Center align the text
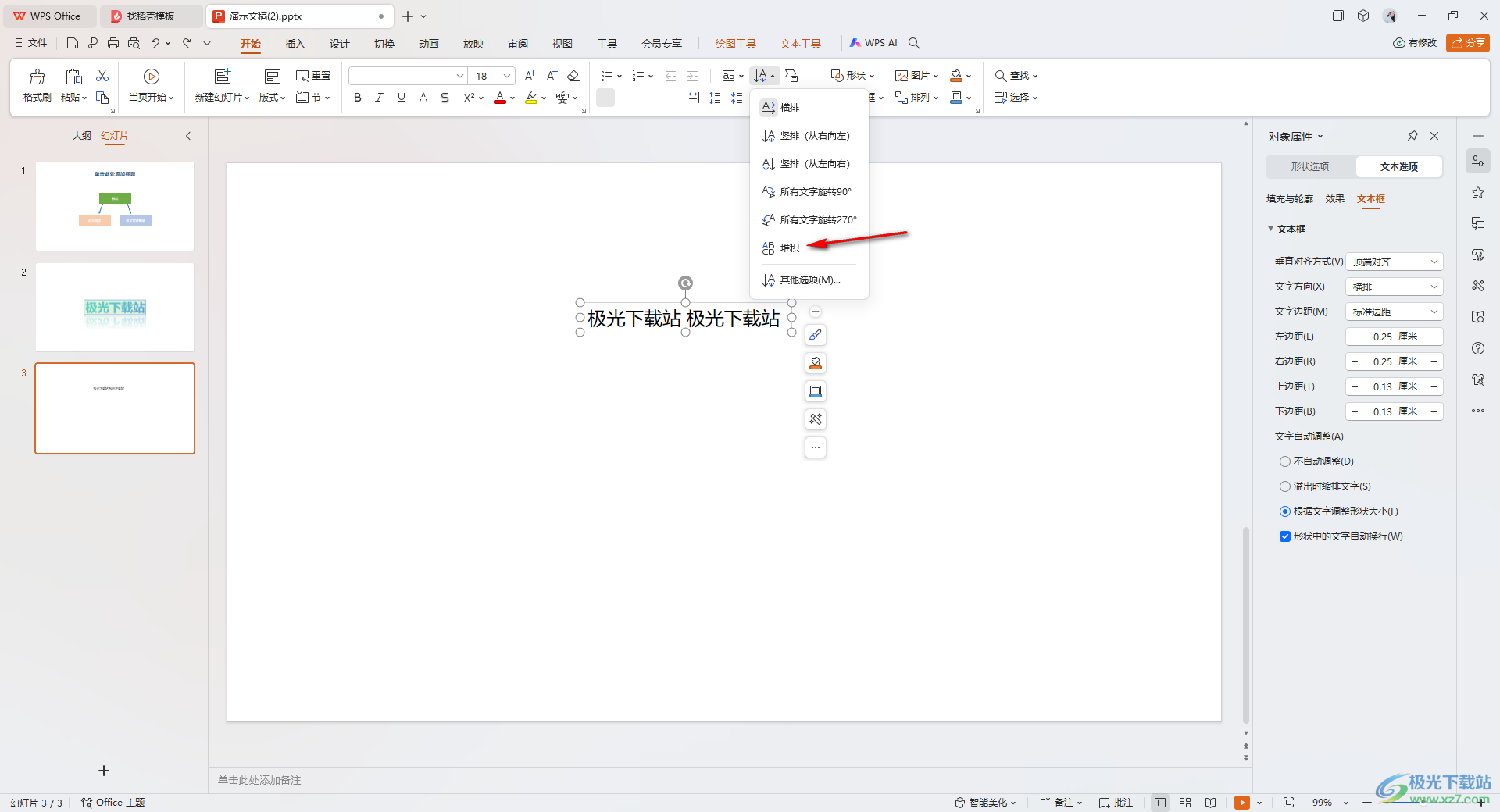1500x812 pixels. click(627, 98)
